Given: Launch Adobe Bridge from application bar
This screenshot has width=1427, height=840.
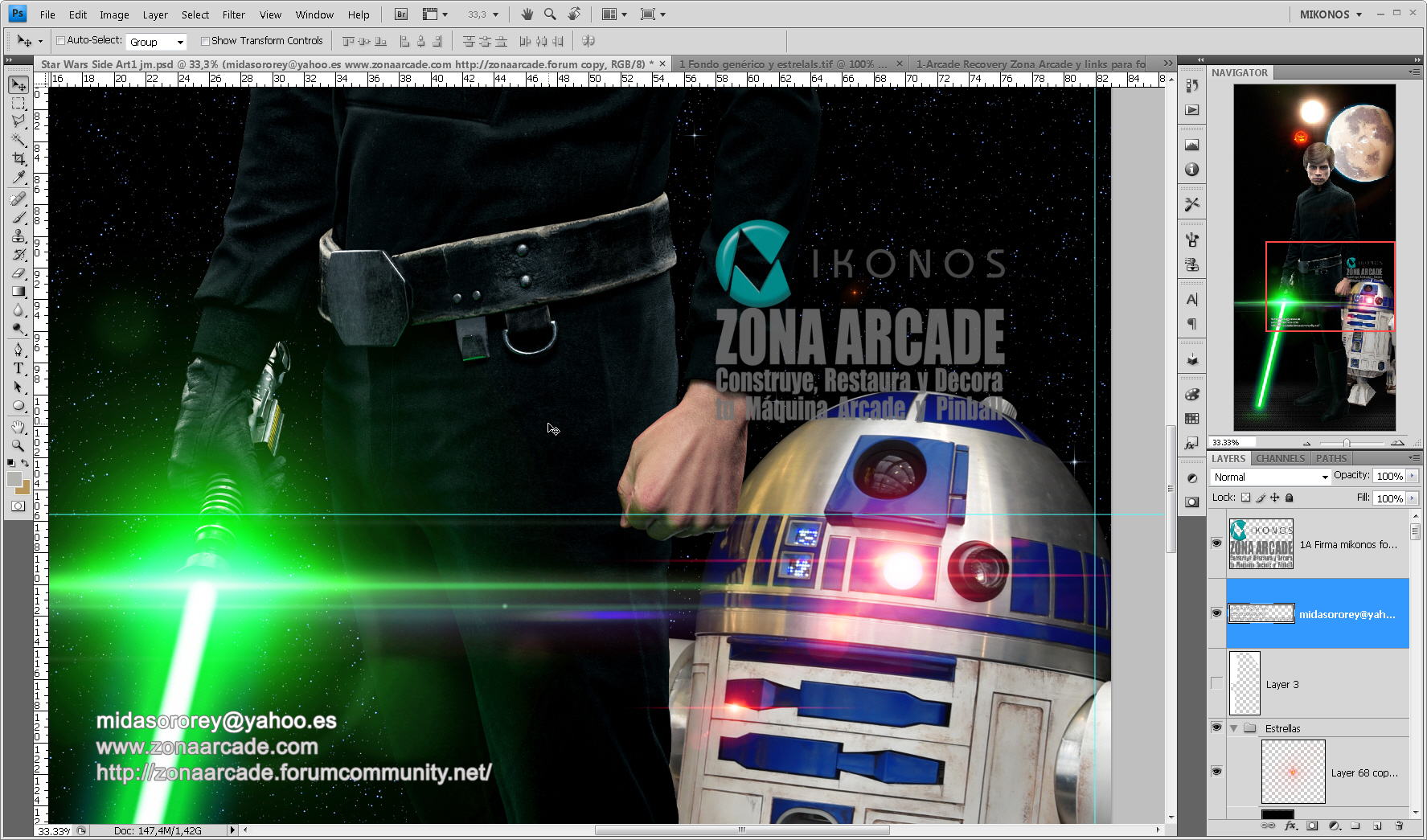Looking at the screenshot, I should [401, 14].
